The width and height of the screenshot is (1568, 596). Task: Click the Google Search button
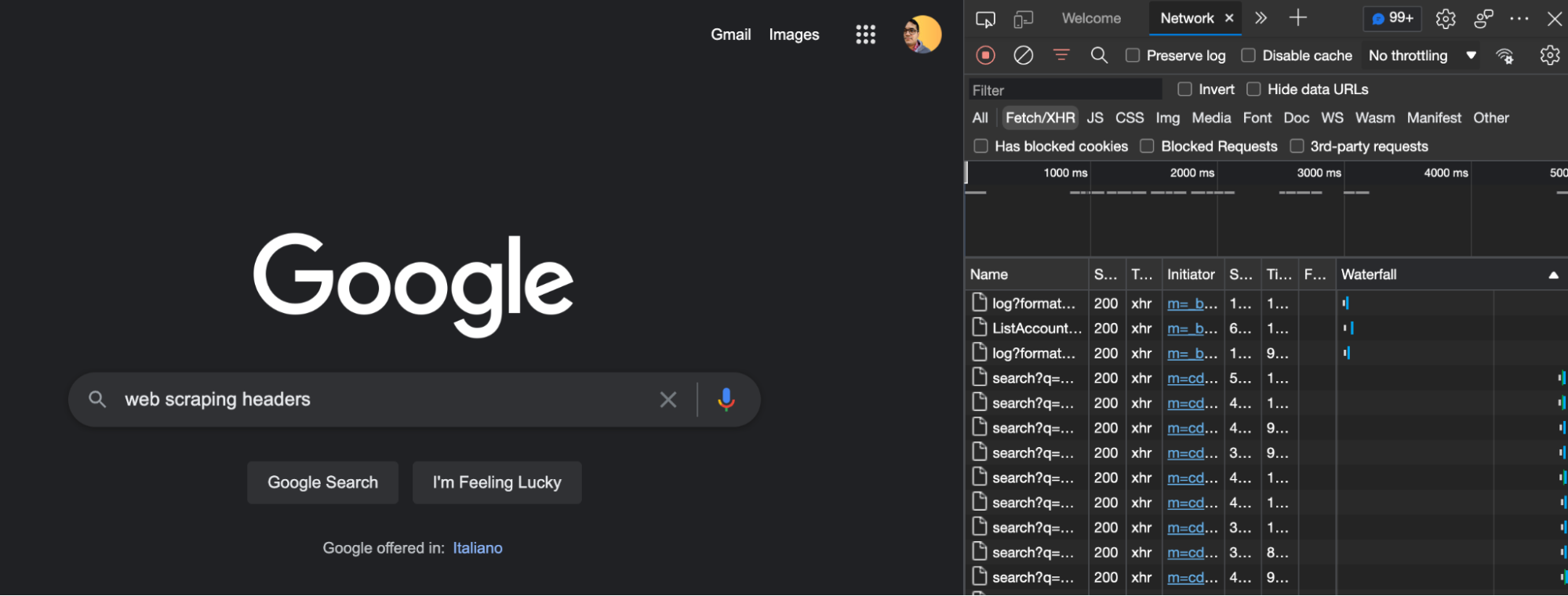[323, 483]
